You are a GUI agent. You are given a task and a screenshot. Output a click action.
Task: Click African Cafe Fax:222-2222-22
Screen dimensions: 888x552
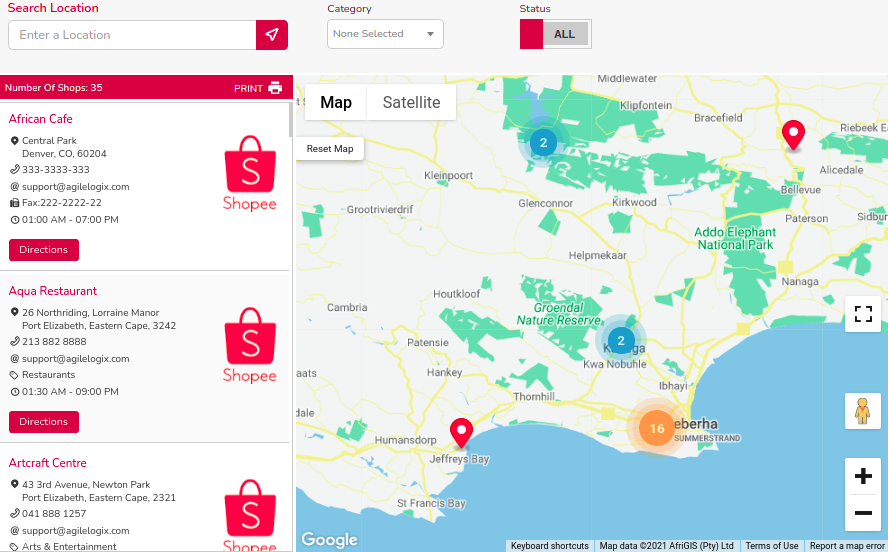tap(62, 203)
